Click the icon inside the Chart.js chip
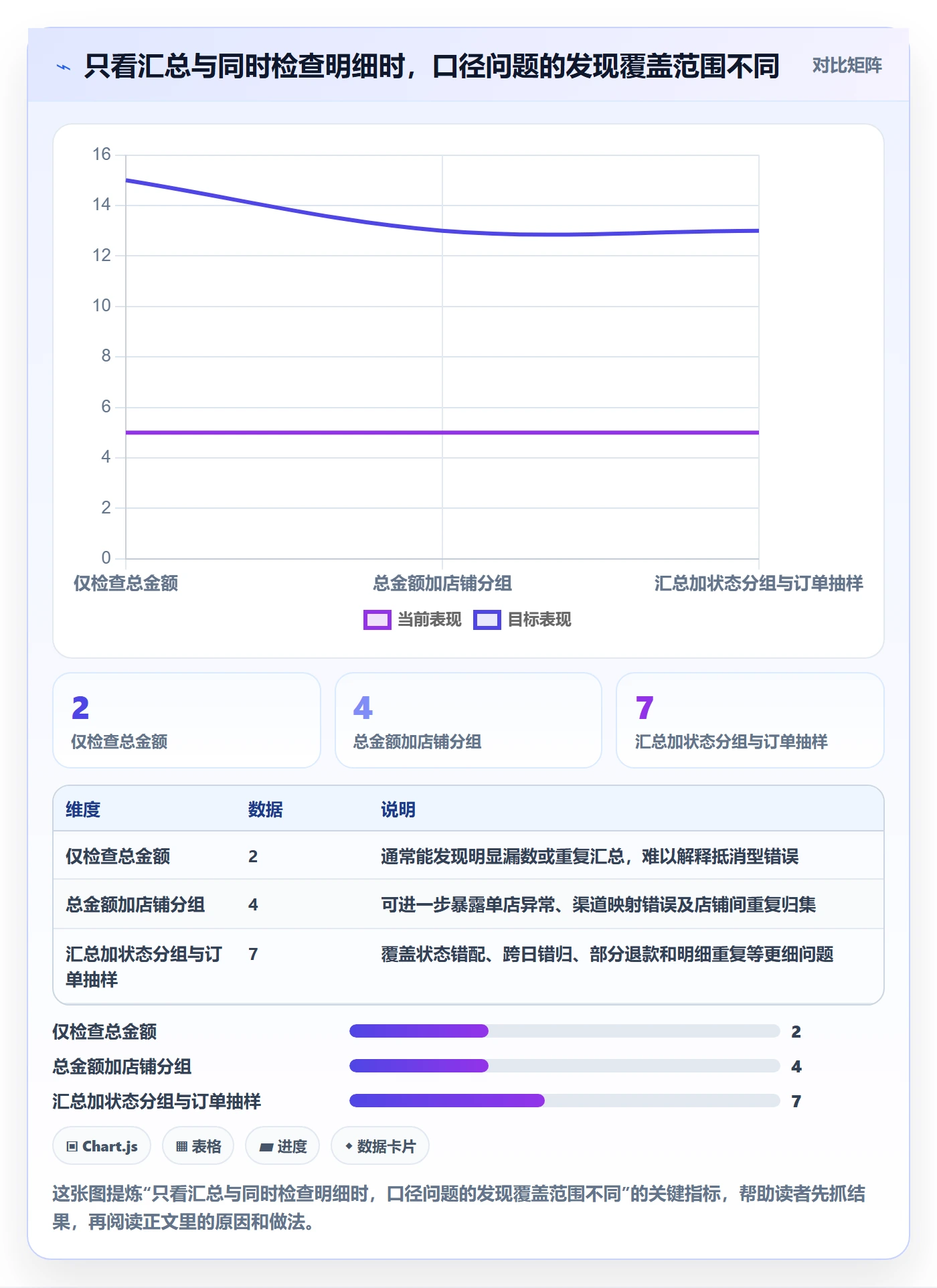The height and width of the screenshot is (1288, 937). coord(72,1147)
